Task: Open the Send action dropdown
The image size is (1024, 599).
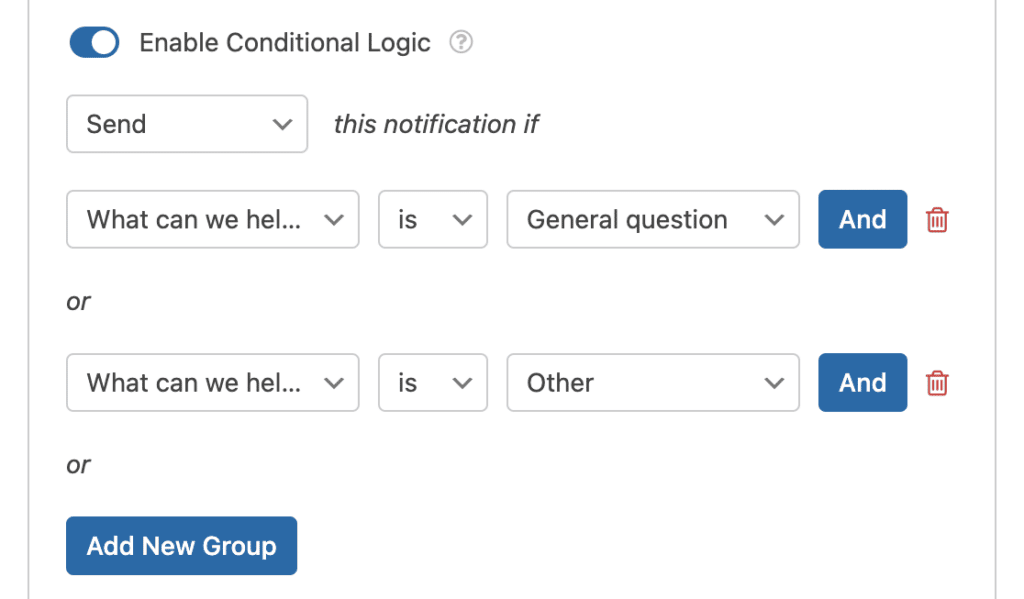Action: [187, 124]
